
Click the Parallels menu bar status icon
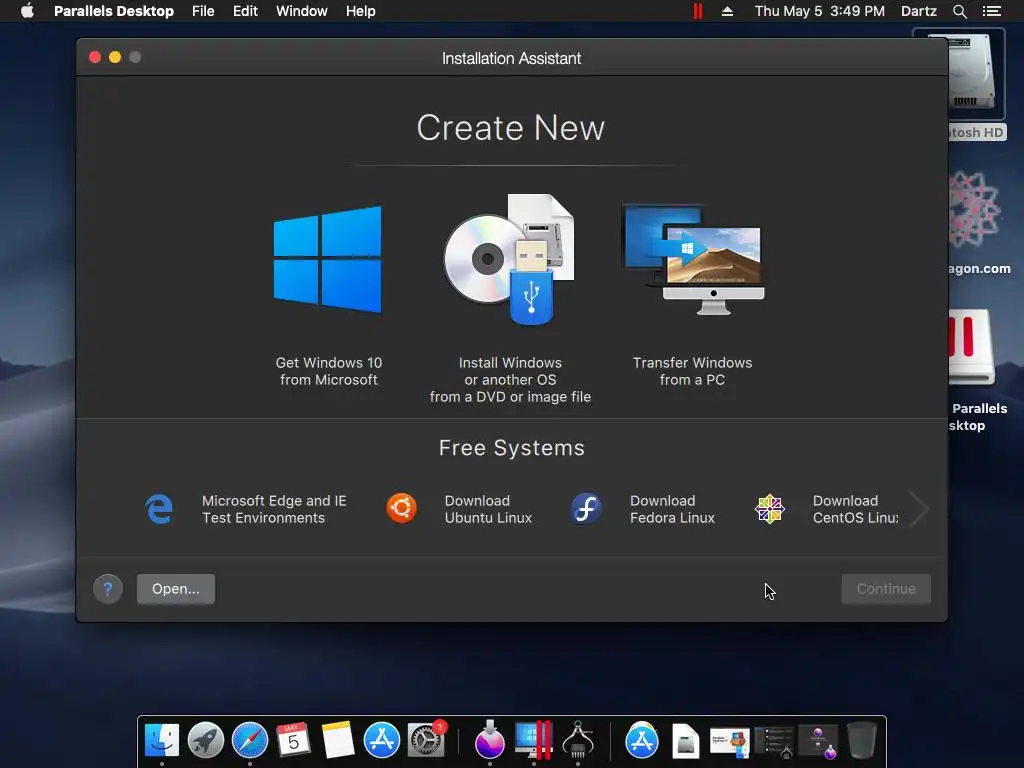[x=697, y=11]
